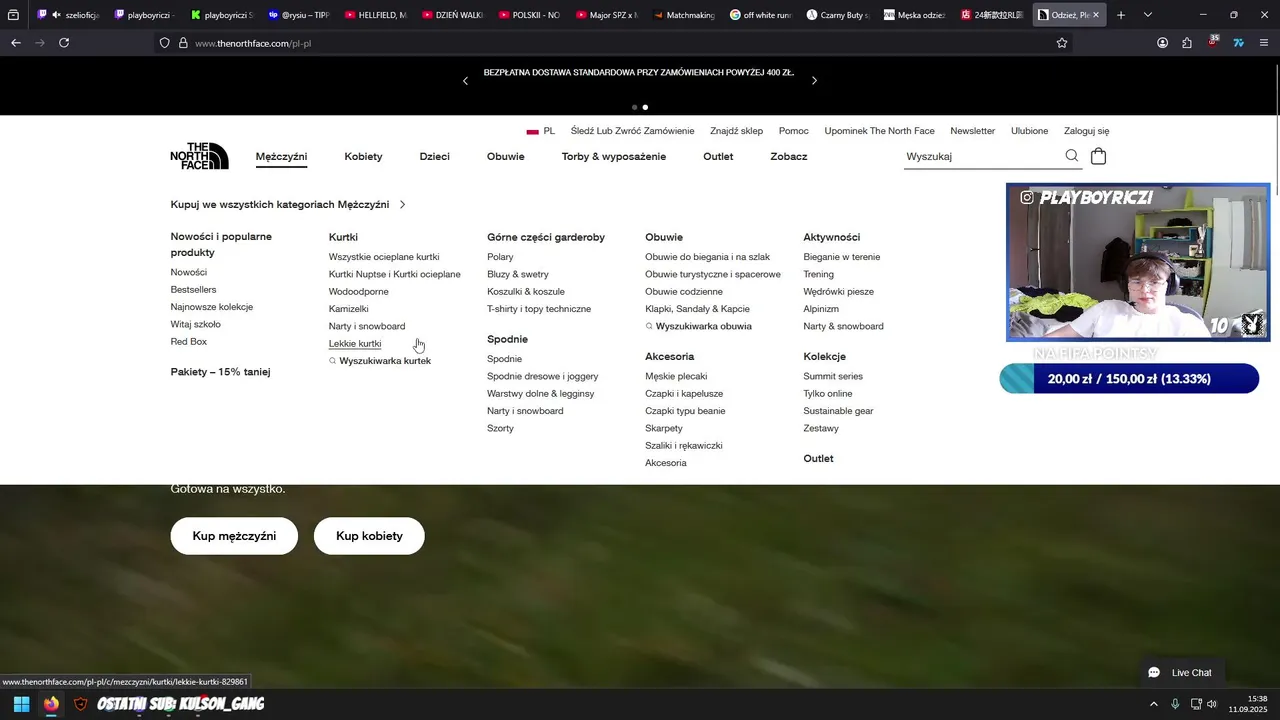Viewport: 1280px width, 720px height.
Task: Click previous promo banner arrow
Action: coord(465,81)
